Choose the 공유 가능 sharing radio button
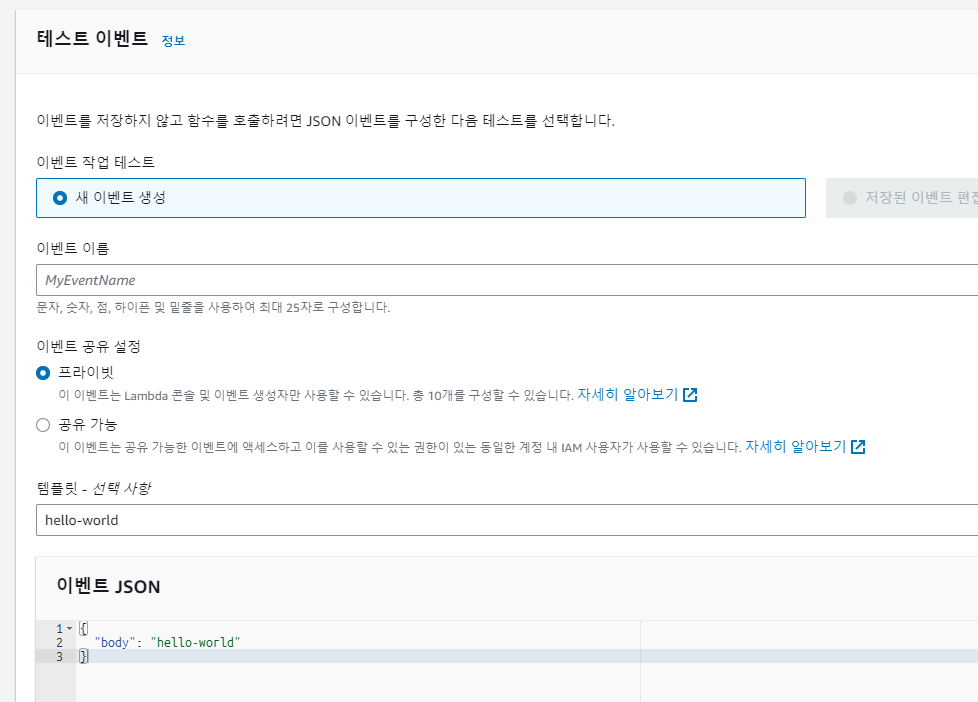 pyautogui.click(x=43, y=425)
